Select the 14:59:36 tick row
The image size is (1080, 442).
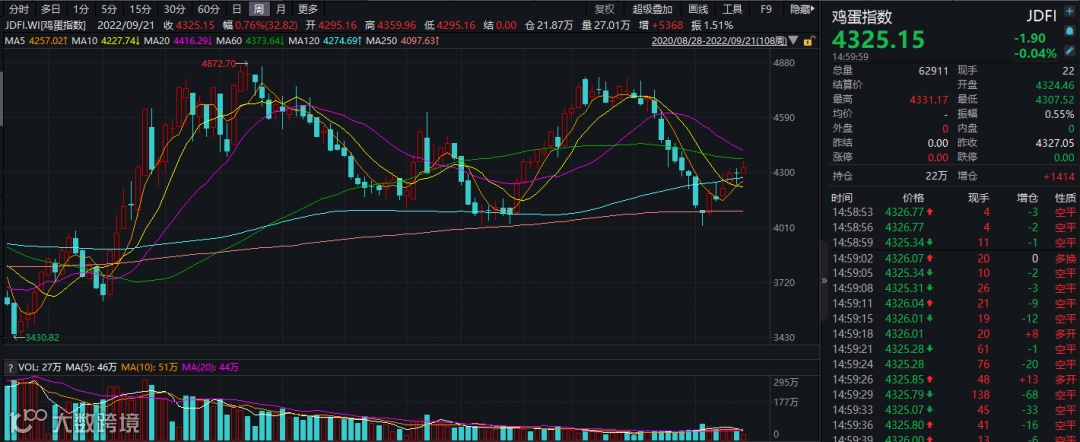click(x=953, y=424)
